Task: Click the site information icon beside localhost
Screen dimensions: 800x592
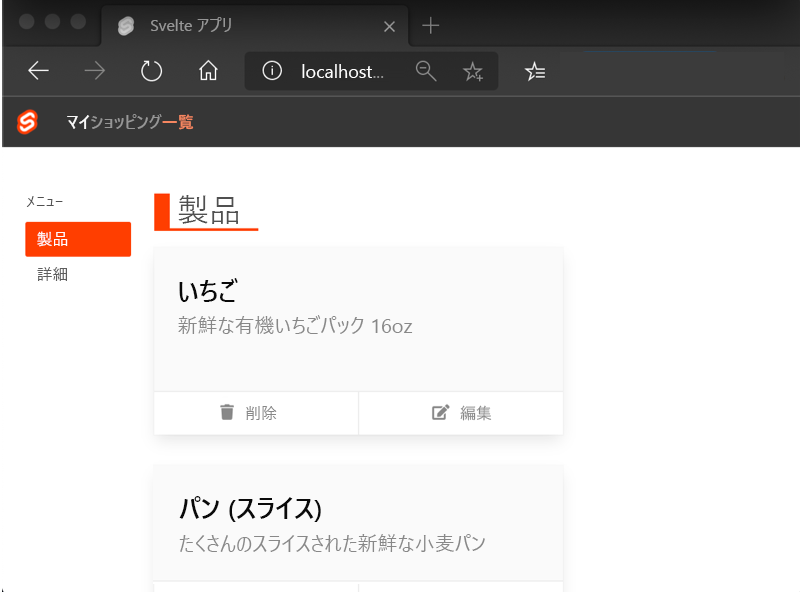Action: coord(272,71)
